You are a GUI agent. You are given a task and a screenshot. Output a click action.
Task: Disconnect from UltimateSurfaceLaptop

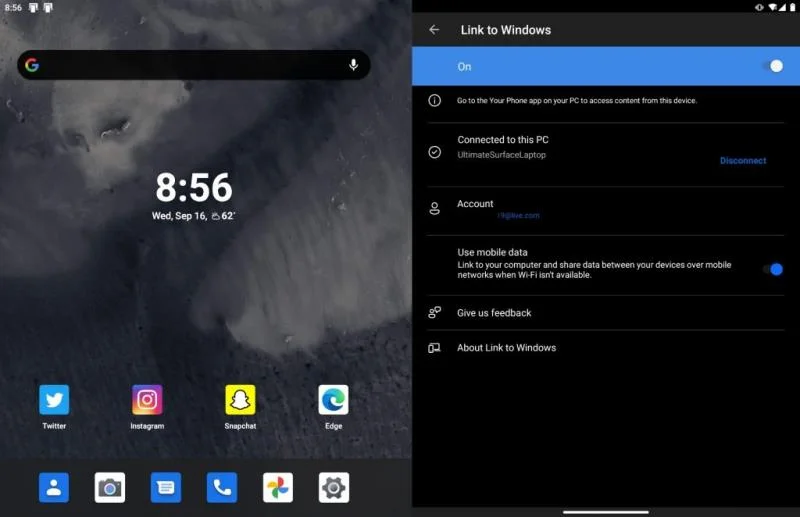(743, 161)
